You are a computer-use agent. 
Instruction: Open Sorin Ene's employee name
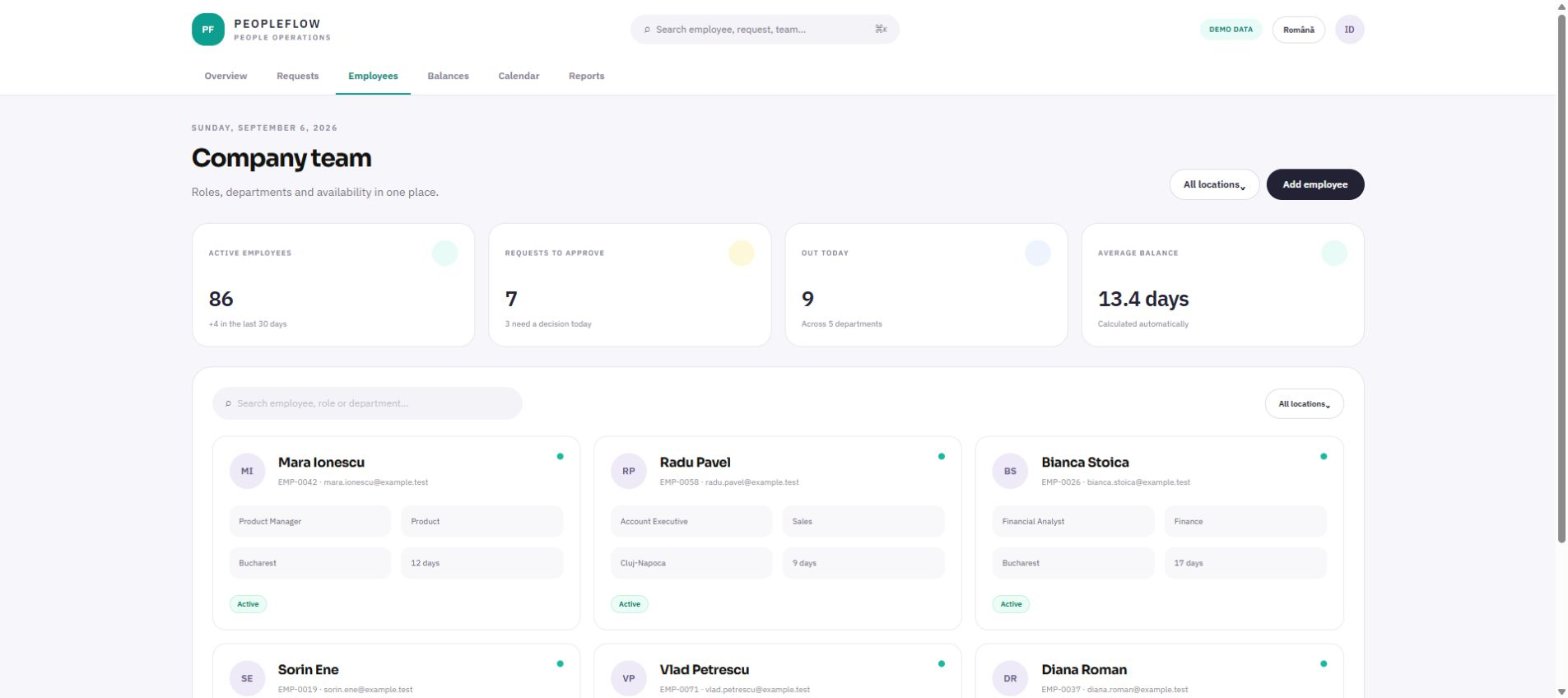308,670
